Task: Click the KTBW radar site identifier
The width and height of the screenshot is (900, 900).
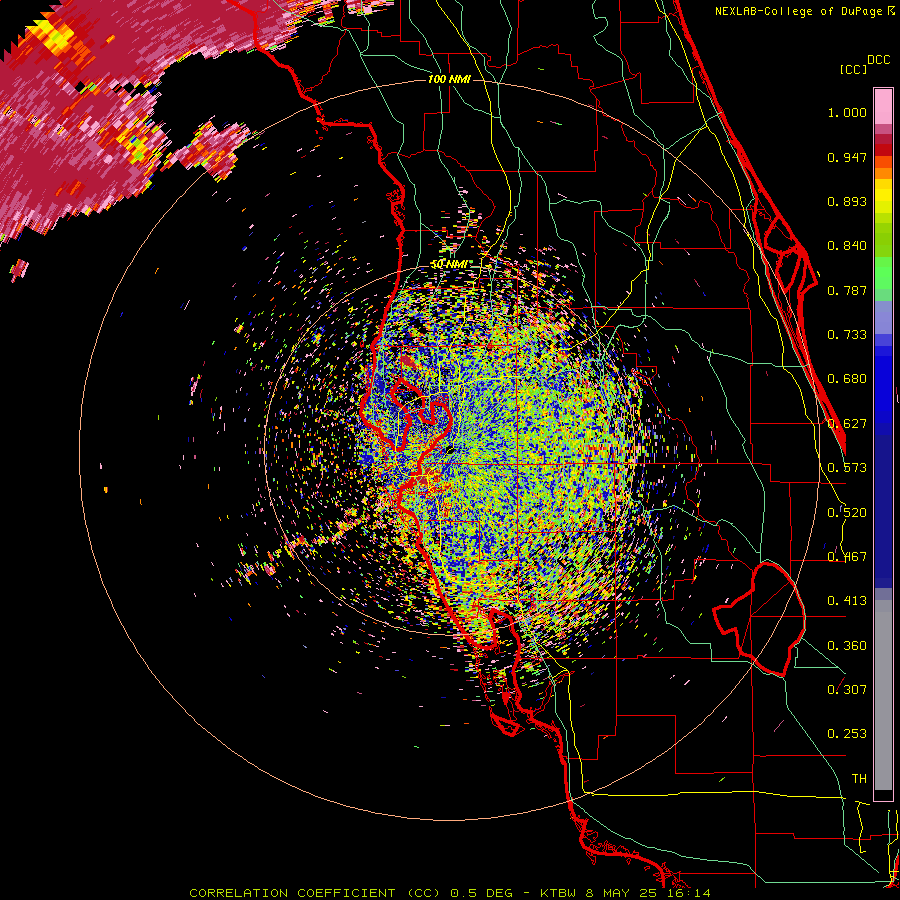Action: 559,893
